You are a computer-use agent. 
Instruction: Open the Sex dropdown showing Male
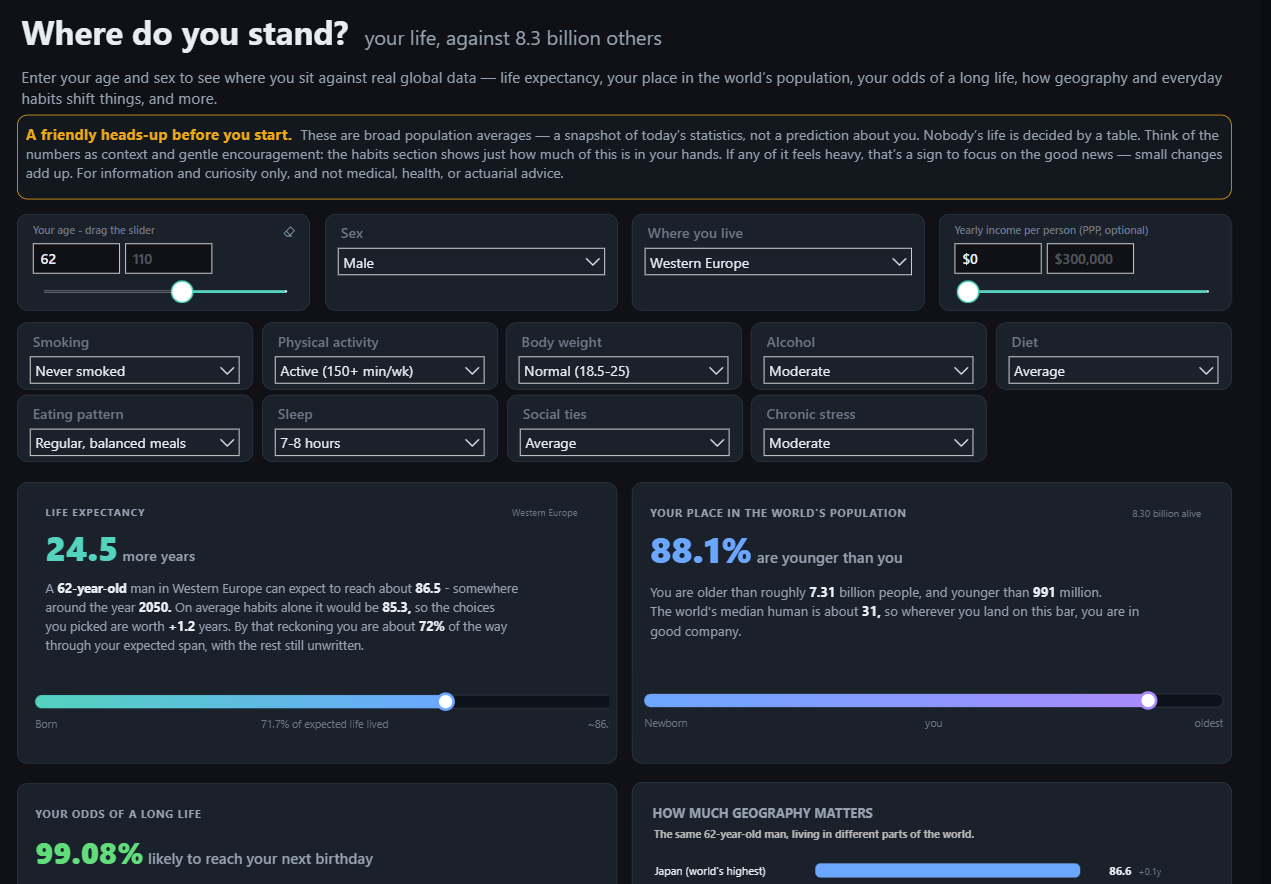pos(472,262)
